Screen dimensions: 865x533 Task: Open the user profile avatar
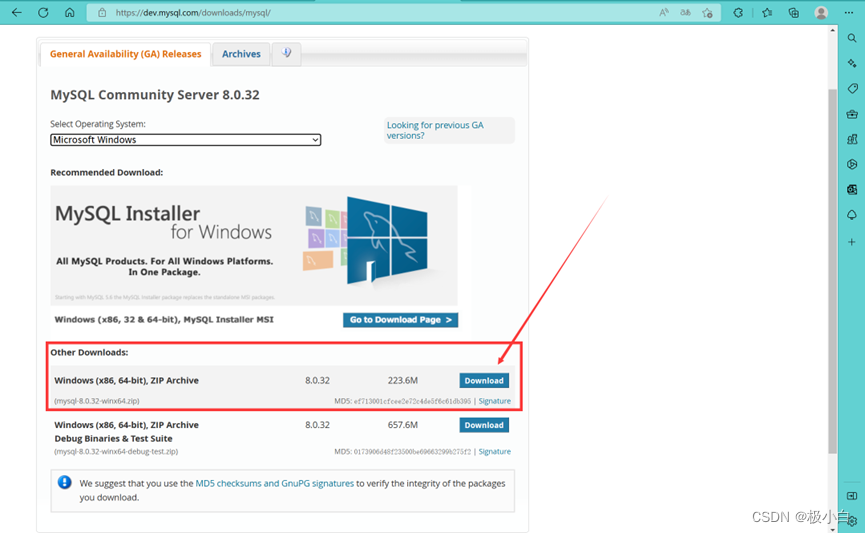click(x=821, y=12)
